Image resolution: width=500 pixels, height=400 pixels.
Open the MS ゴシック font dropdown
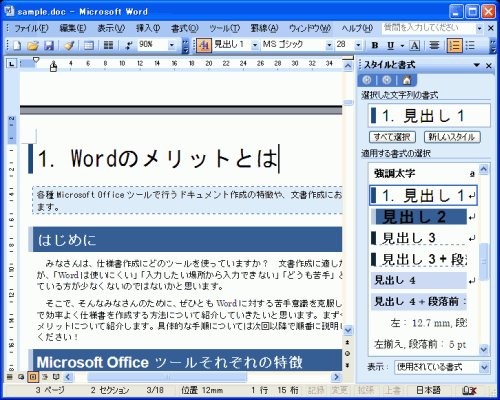tap(329, 45)
